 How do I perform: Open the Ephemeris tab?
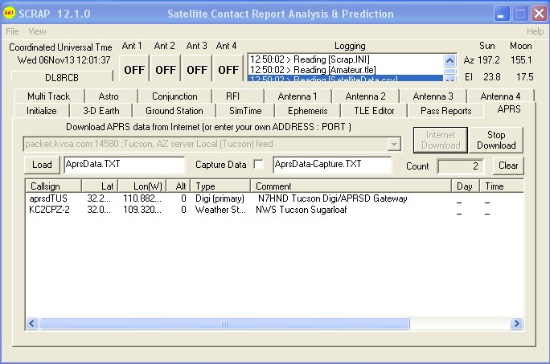pyautogui.click(x=308, y=111)
